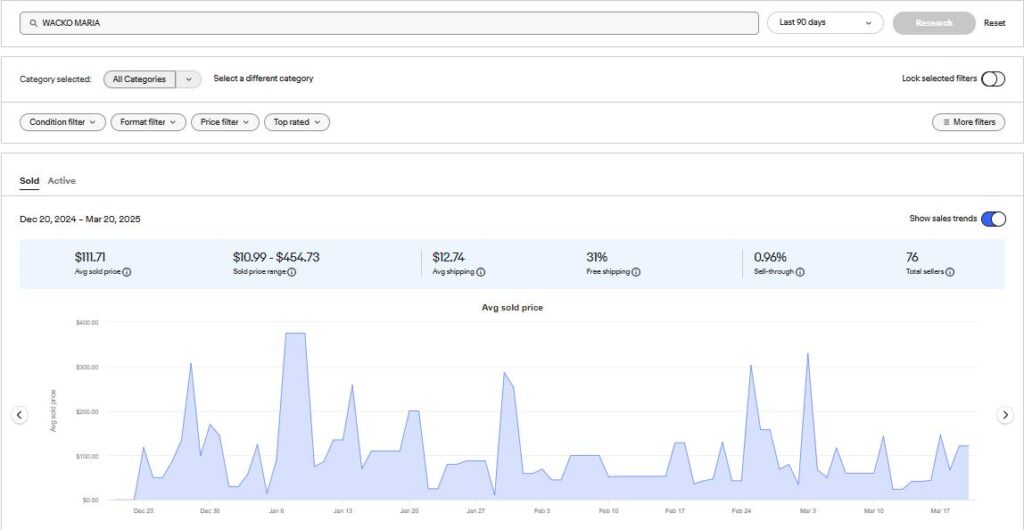Open the Last 90 days dropdown

[x=825, y=23]
